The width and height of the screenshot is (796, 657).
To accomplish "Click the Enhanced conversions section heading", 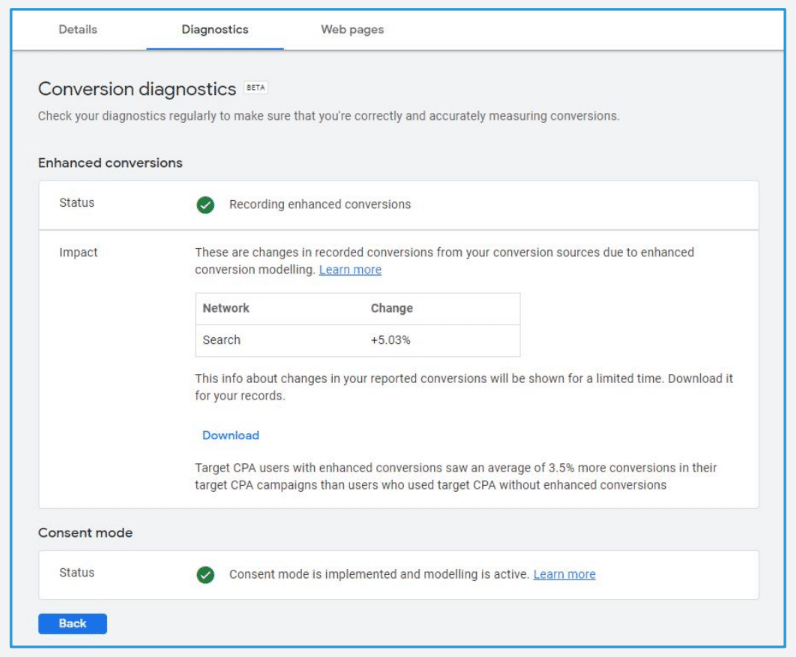I will 110,162.
